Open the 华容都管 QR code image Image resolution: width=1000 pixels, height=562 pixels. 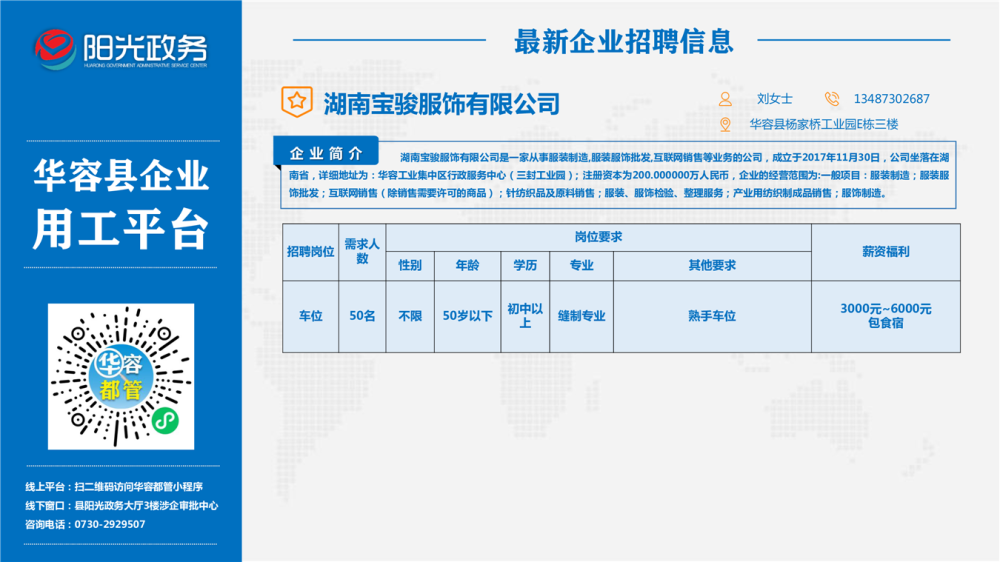click(x=121, y=376)
